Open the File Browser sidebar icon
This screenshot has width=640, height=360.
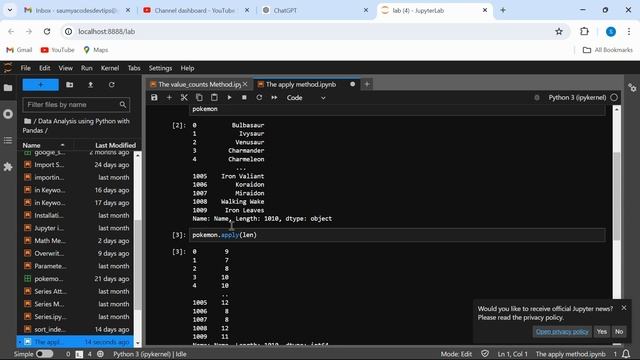[x=8, y=87]
